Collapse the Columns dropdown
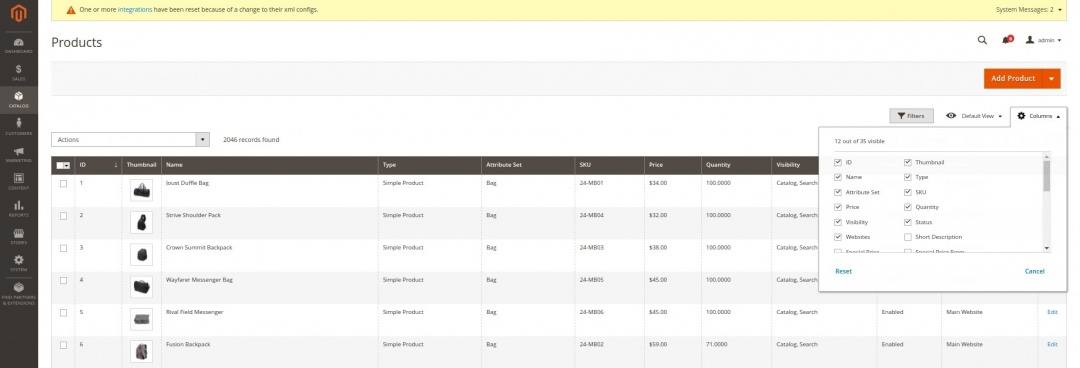 click(x=1039, y=116)
